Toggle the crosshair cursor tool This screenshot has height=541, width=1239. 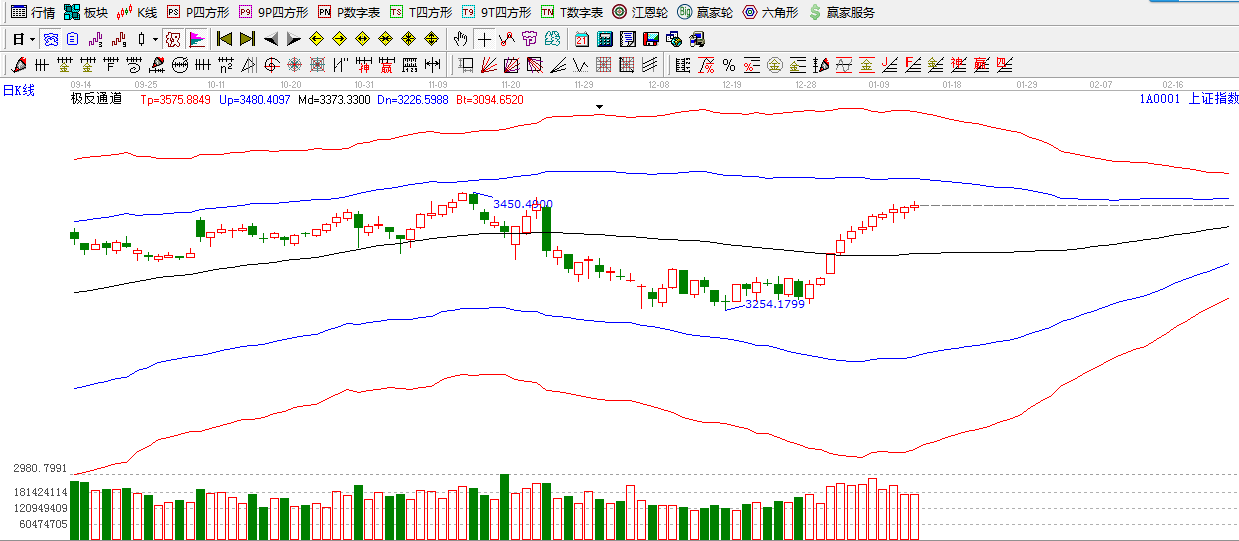[x=484, y=40]
